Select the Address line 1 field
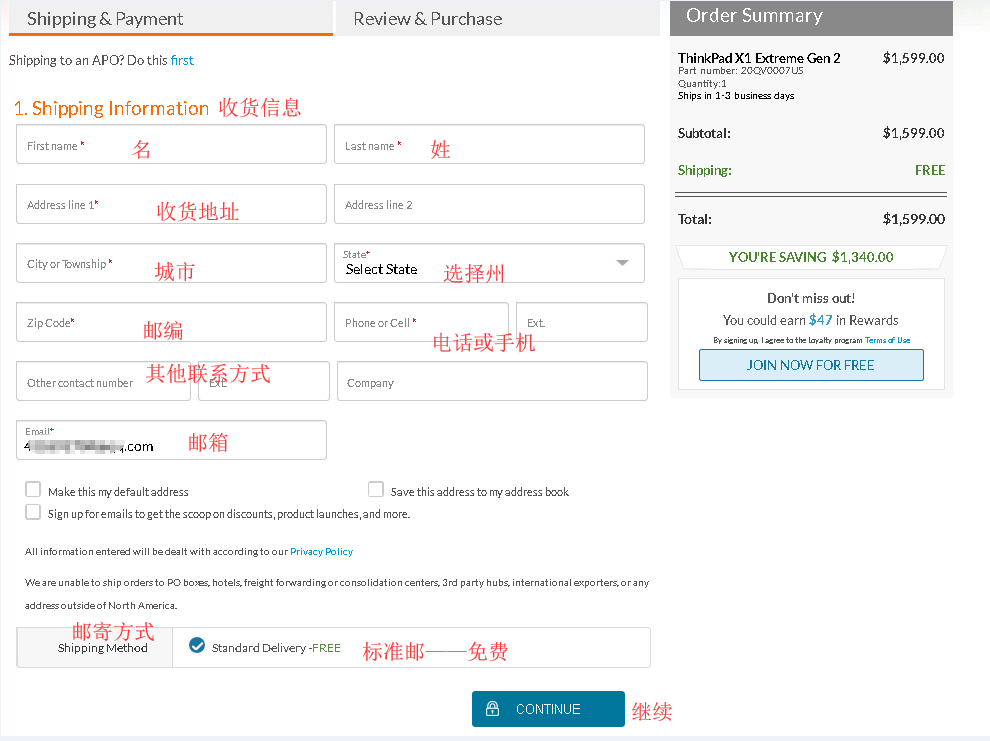The width and height of the screenshot is (990, 741). click(x=171, y=204)
